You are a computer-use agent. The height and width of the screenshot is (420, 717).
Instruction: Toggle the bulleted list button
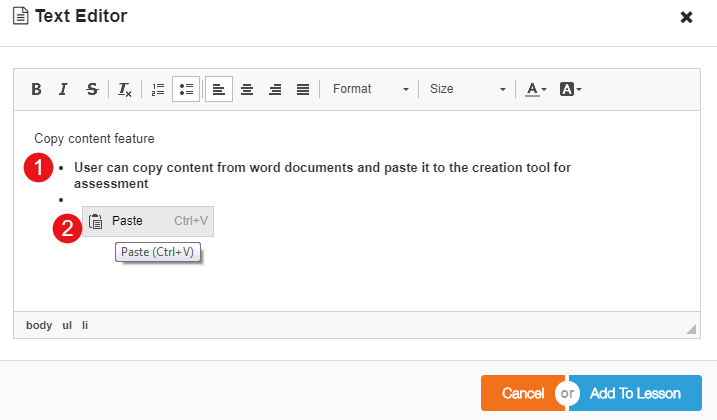pyautogui.click(x=185, y=89)
